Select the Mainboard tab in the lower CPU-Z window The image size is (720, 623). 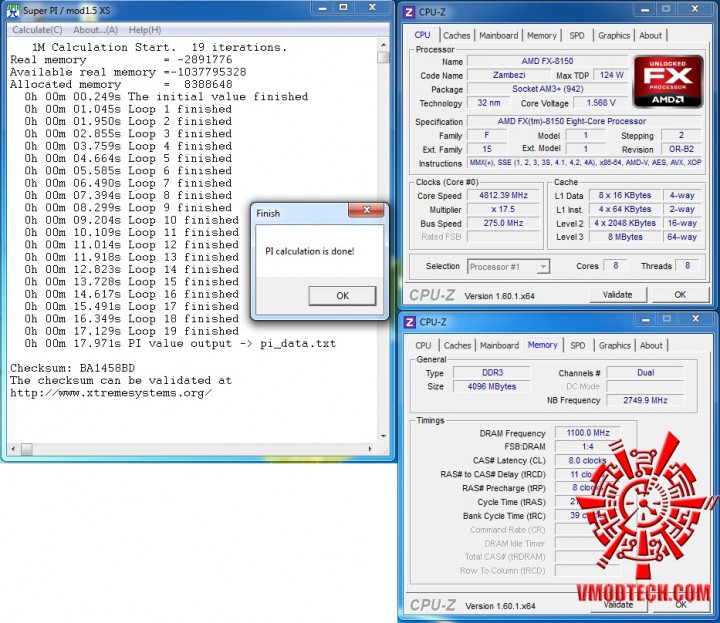click(x=499, y=345)
